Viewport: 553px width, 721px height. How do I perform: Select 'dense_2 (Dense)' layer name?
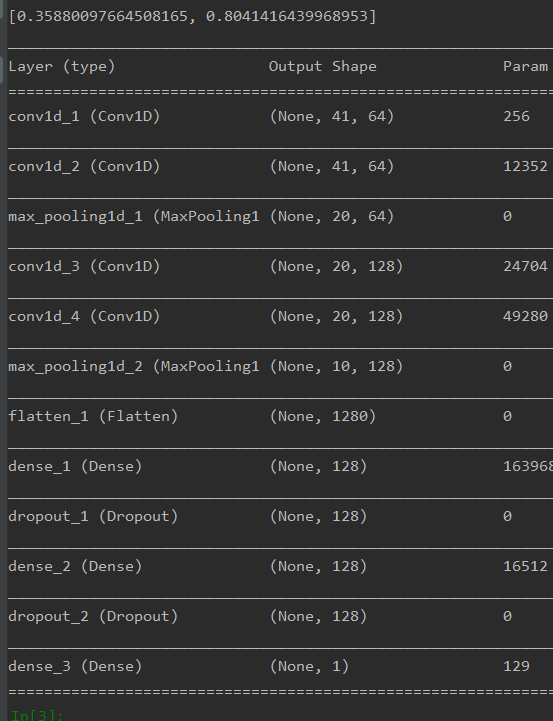click(x=75, y=566)
